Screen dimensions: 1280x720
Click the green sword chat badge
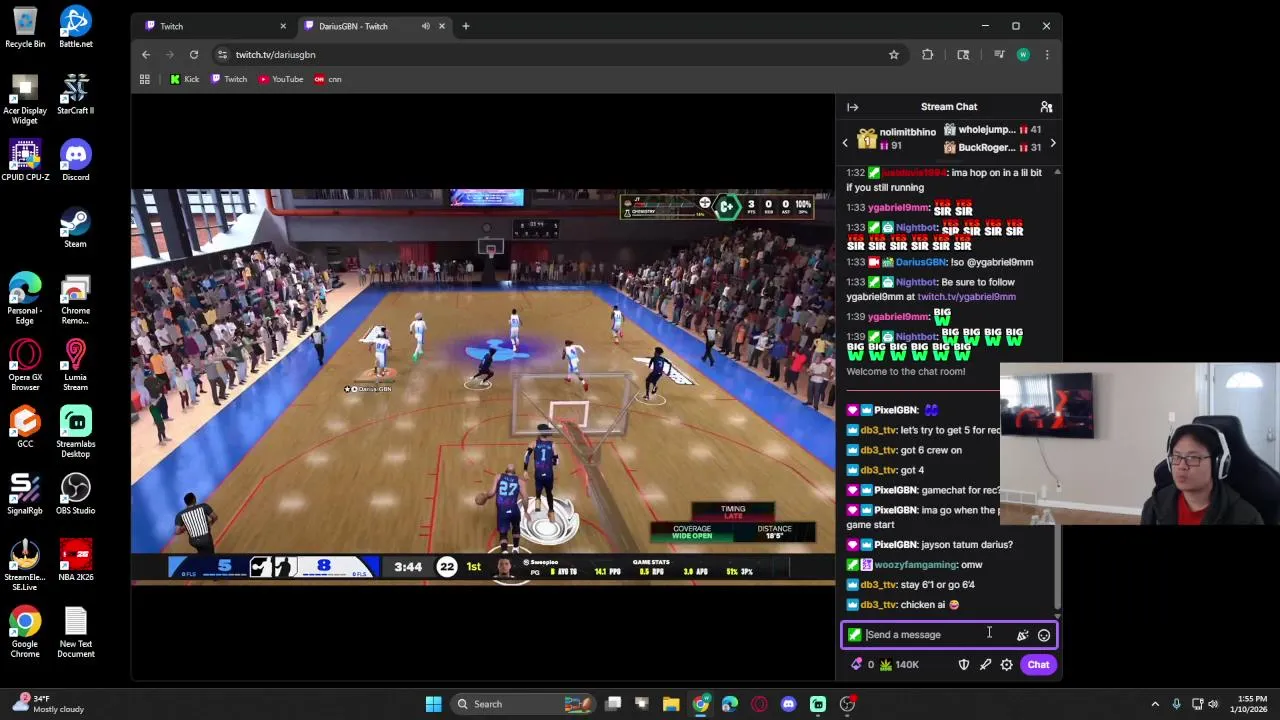[854, 635]
